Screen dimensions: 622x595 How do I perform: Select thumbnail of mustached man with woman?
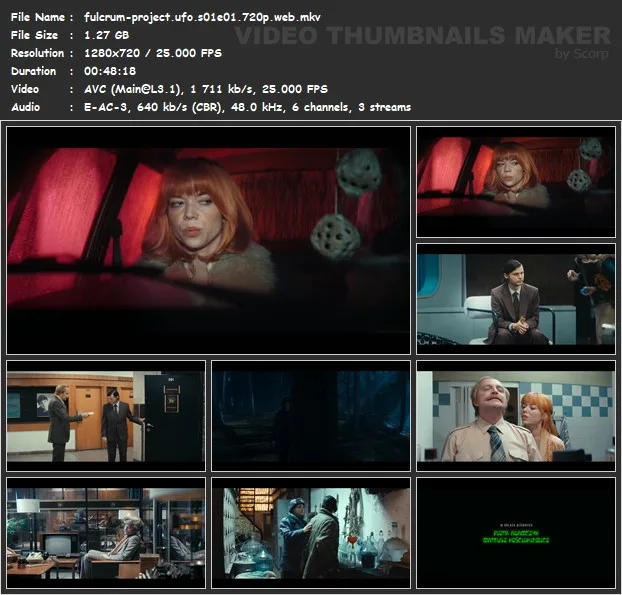pos(516,416)
